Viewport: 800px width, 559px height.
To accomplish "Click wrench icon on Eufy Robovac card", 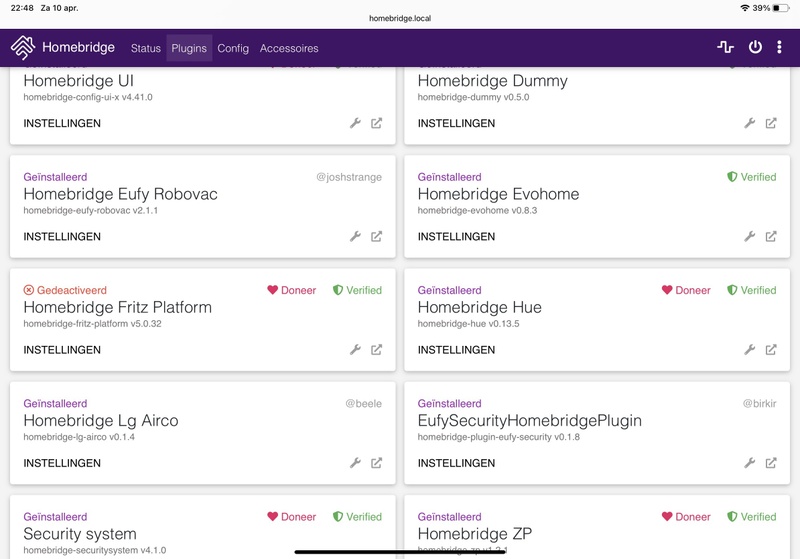I will tap(355, 236).
